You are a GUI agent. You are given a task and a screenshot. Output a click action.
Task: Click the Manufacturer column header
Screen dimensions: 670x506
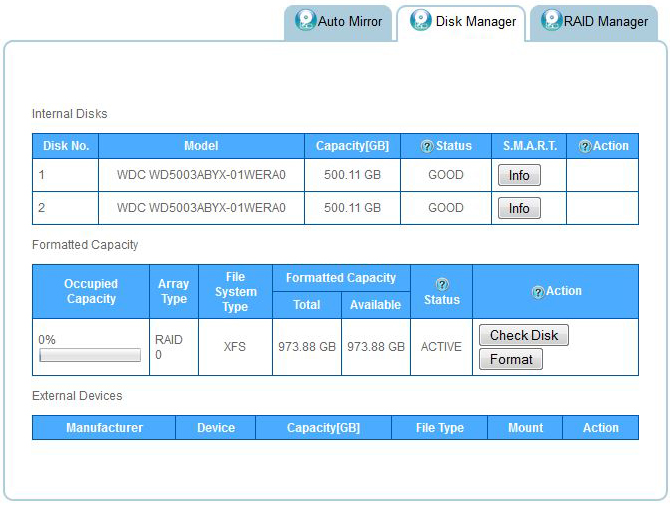[104, 428]
